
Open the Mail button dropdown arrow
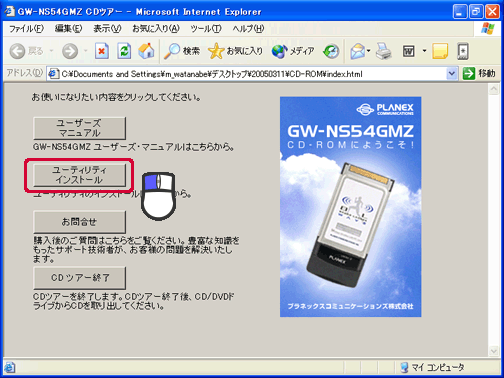coord(368,51)
